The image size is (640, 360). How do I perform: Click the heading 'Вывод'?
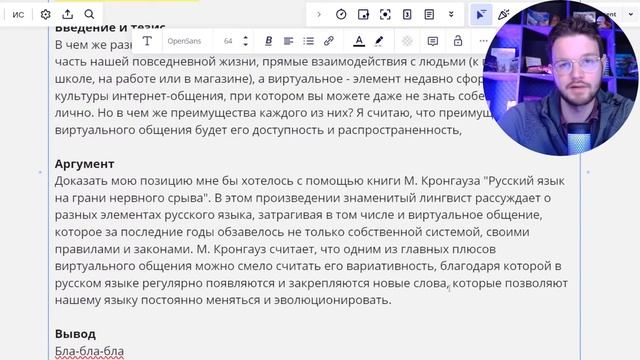[76, 334]
